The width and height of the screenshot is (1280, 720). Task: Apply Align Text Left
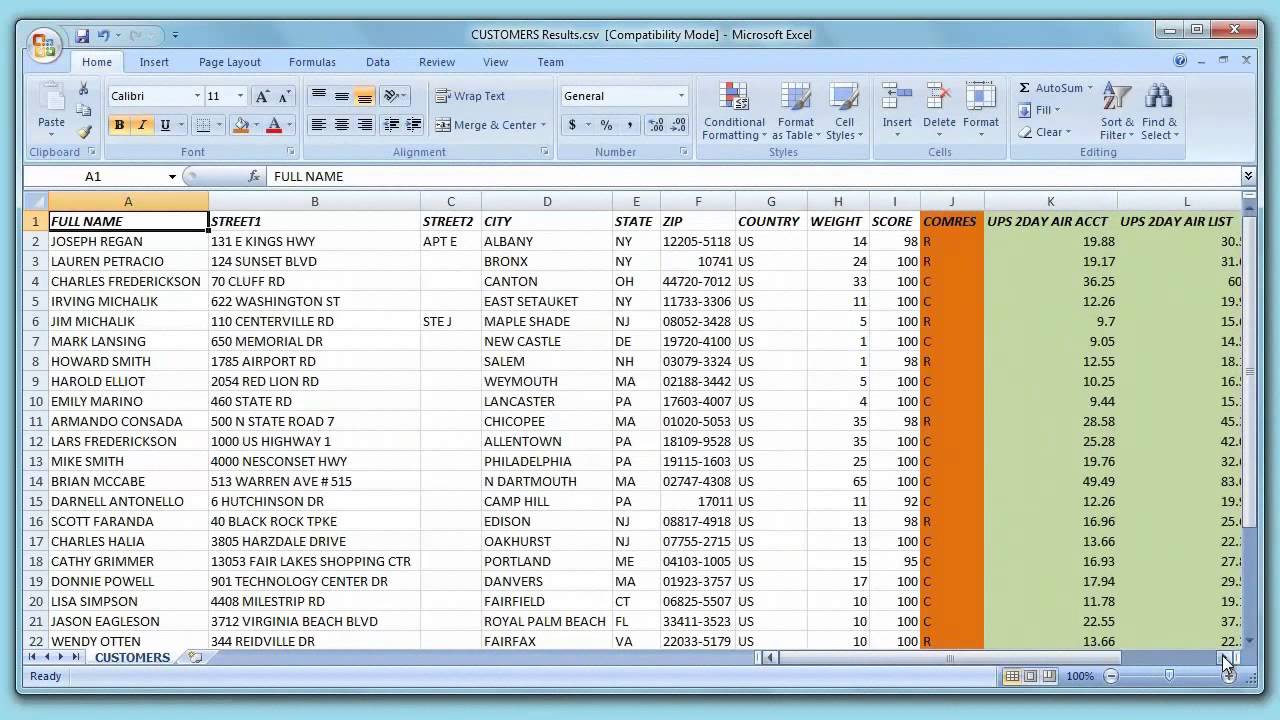click(x=319, y=125)
